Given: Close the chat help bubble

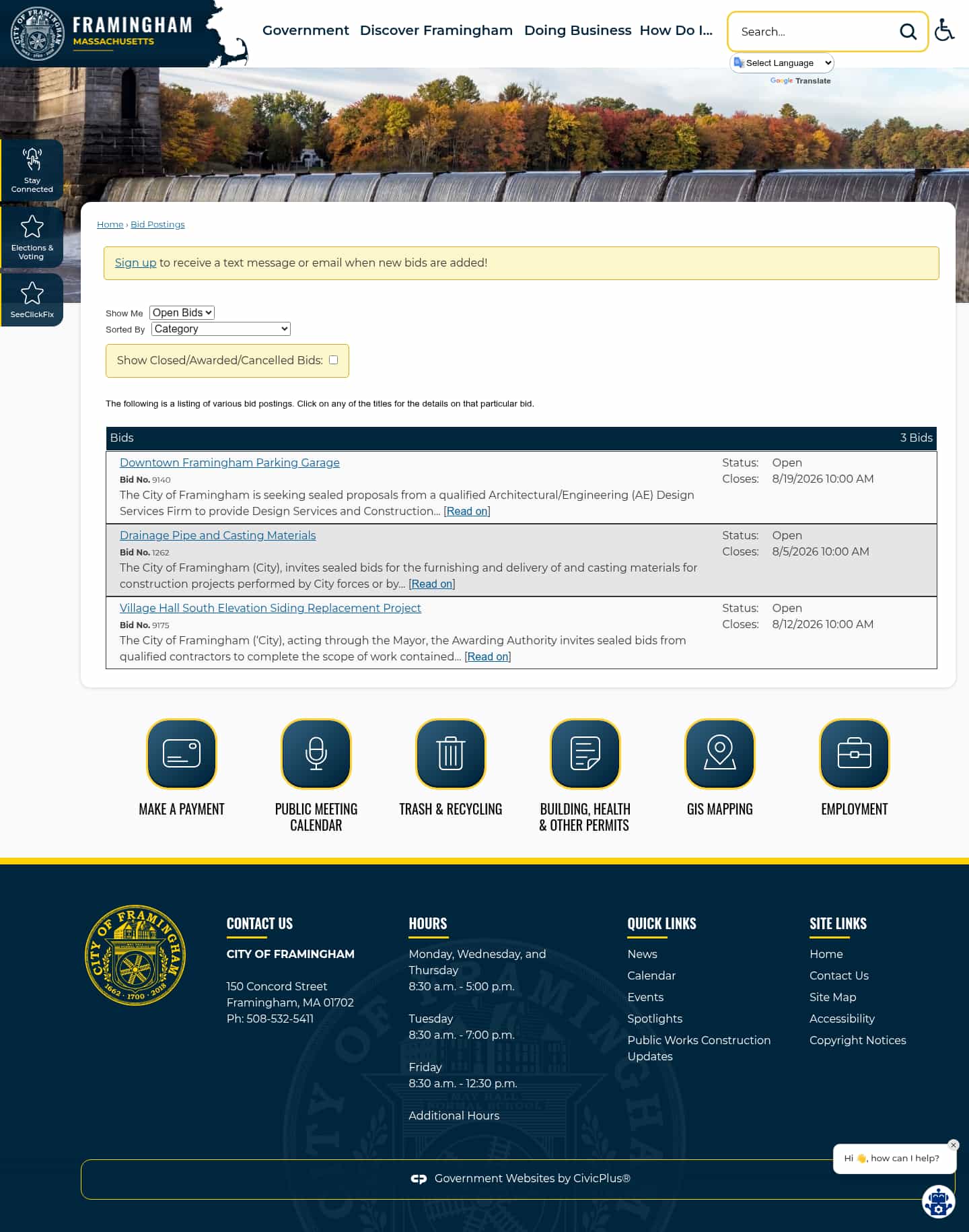Looking at the screenshot, I should pos(953,1144).
